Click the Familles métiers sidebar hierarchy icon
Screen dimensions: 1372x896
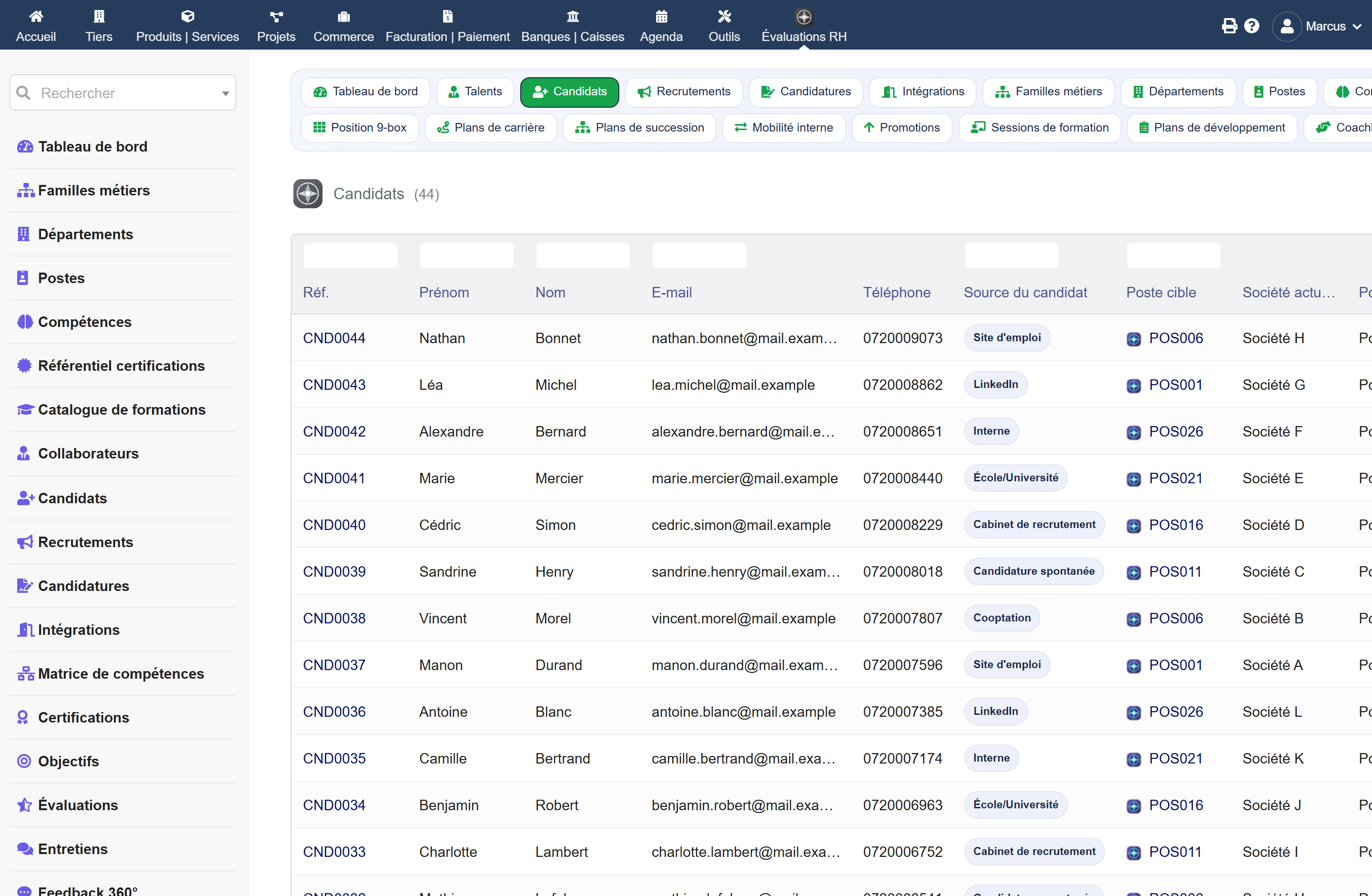(x=25, y=190)
